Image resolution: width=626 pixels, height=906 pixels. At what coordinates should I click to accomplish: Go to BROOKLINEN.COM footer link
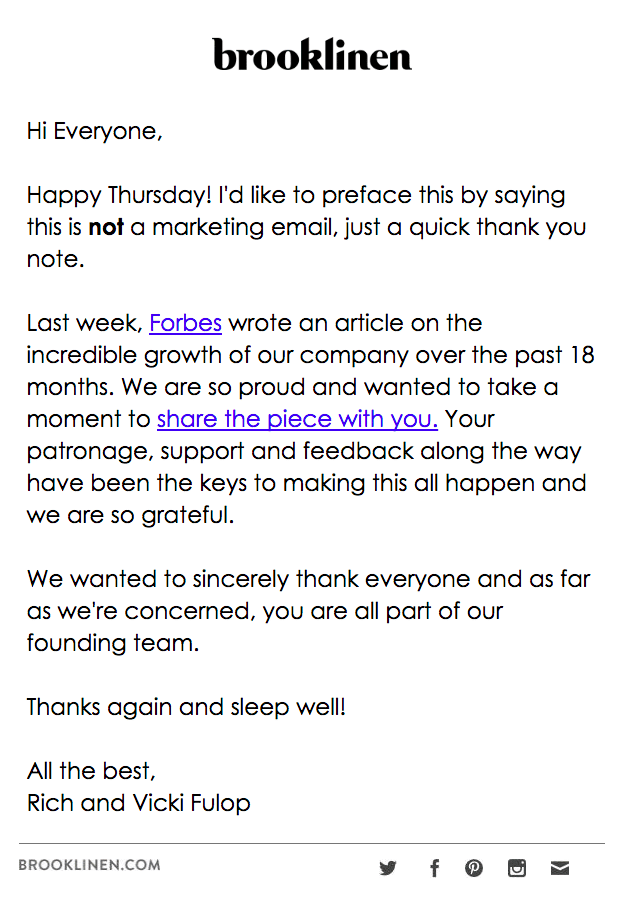(89, 865)
